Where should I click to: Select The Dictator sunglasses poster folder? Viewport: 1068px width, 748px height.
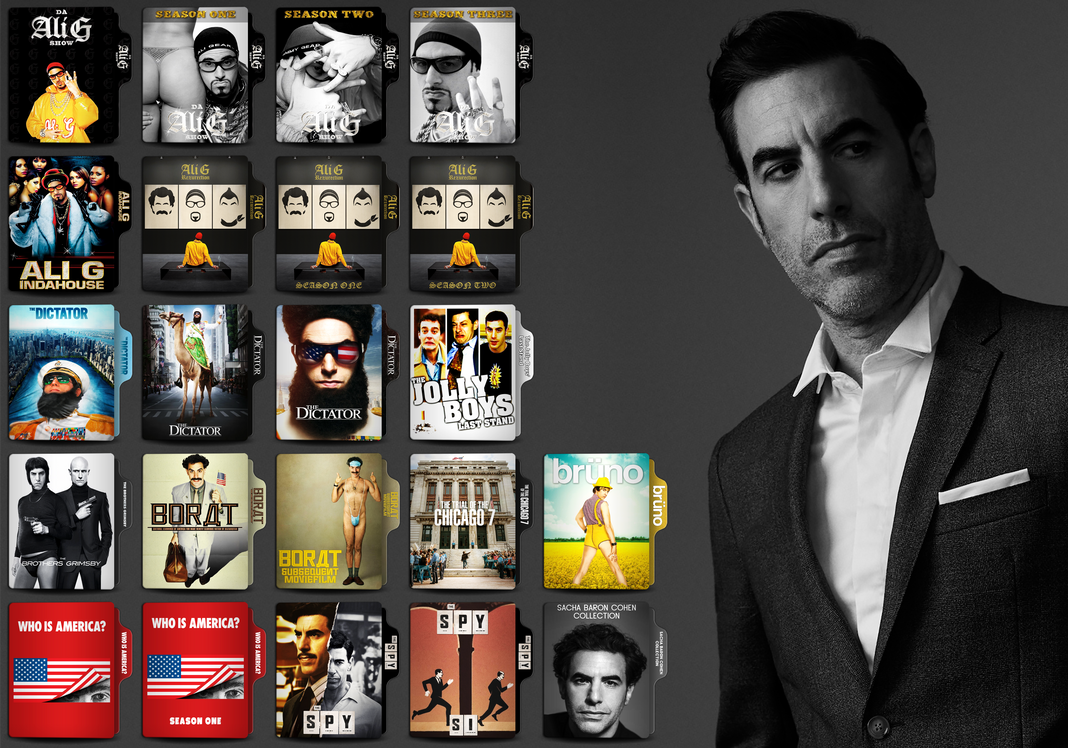(x=332, y=373)
